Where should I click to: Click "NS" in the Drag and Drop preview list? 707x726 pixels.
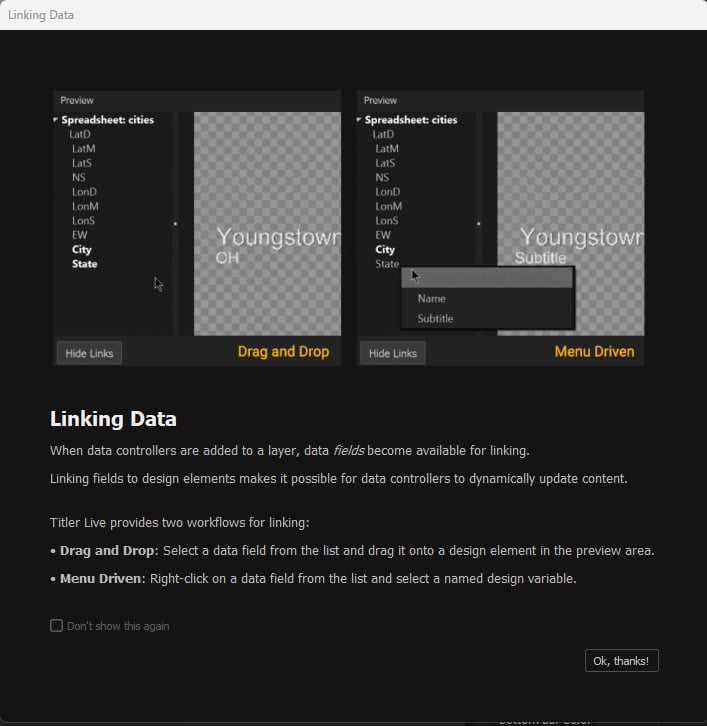pyautogui.click(x=79, y=177)
